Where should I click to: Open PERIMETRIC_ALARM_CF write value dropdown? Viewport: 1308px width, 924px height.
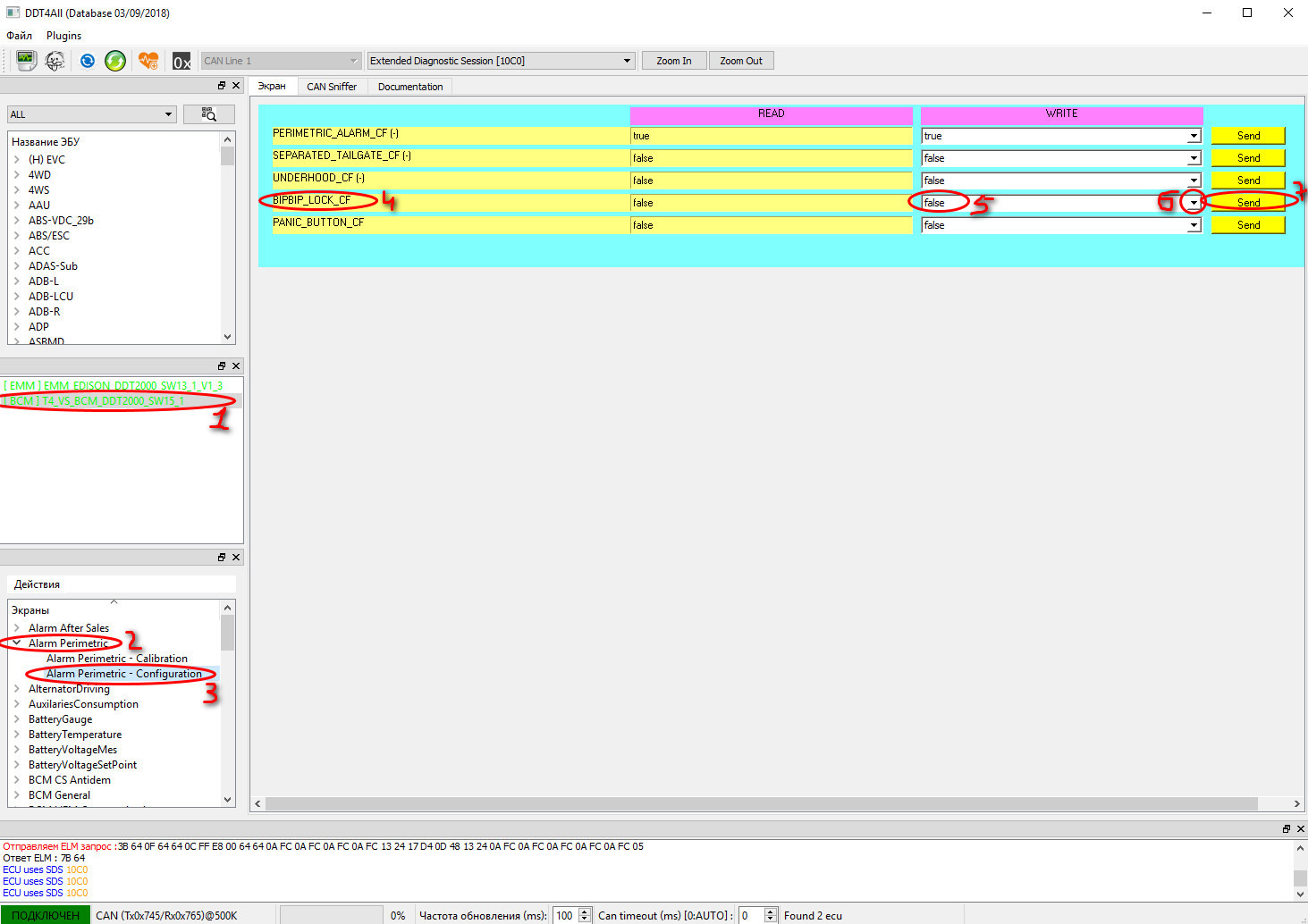tap(1194, 136)
